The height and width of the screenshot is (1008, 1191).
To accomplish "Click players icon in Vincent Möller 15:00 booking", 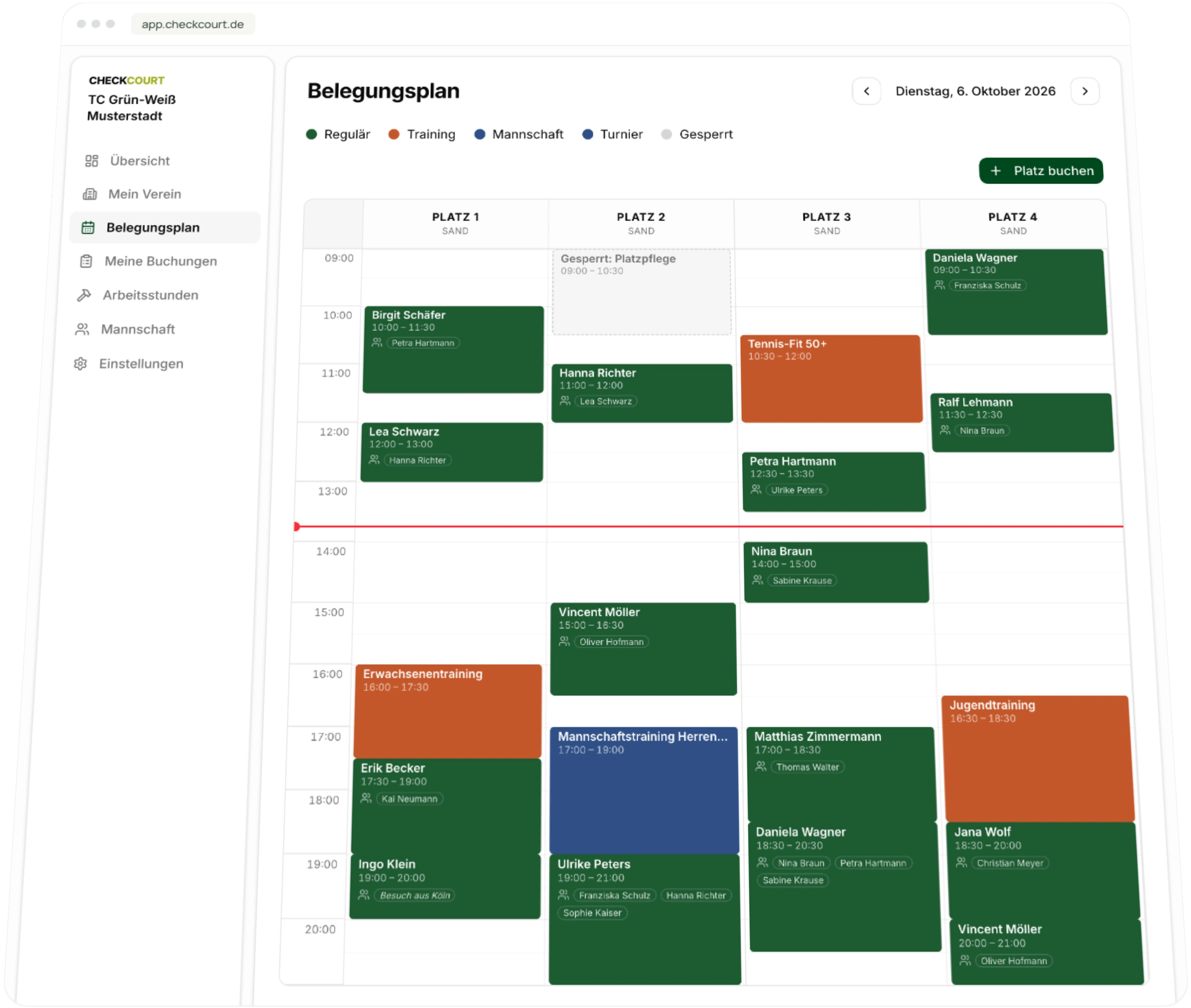I will tap(564, 641).
